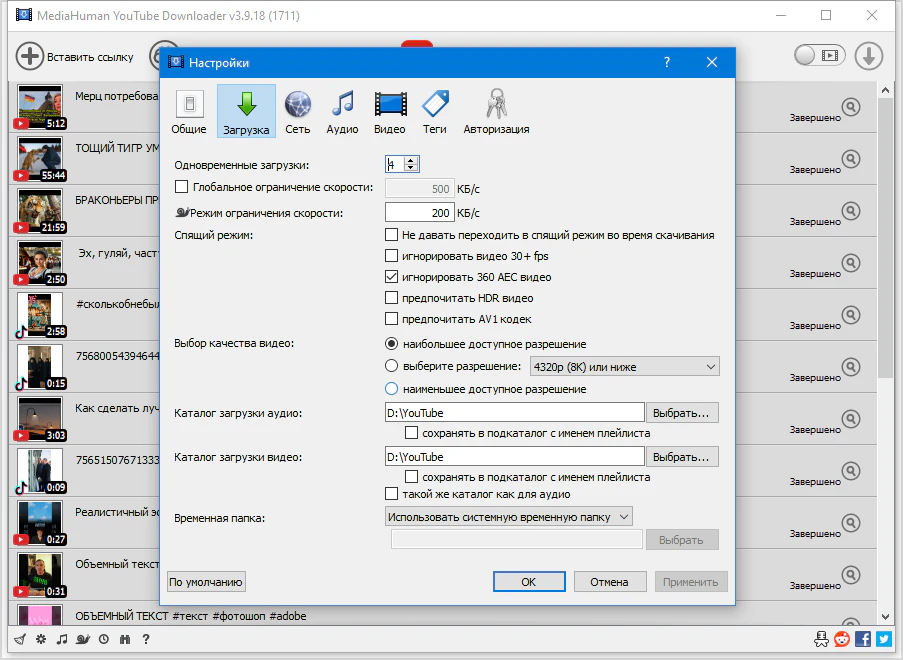Image resolution: width=903 pixels, height=660 pixels.
Task: Click the Вставить ссылку plus icon
Action: 29,56
